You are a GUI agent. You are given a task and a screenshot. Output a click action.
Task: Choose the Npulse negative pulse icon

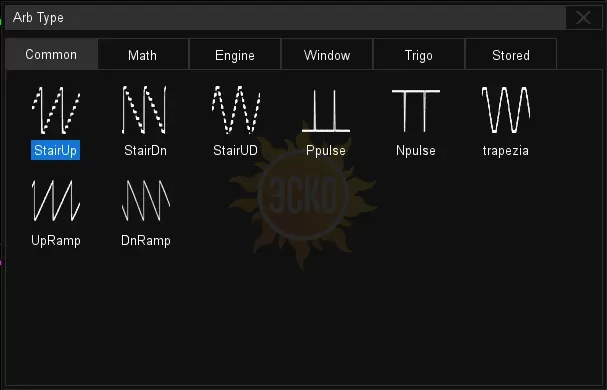click(x=416, y=111)
